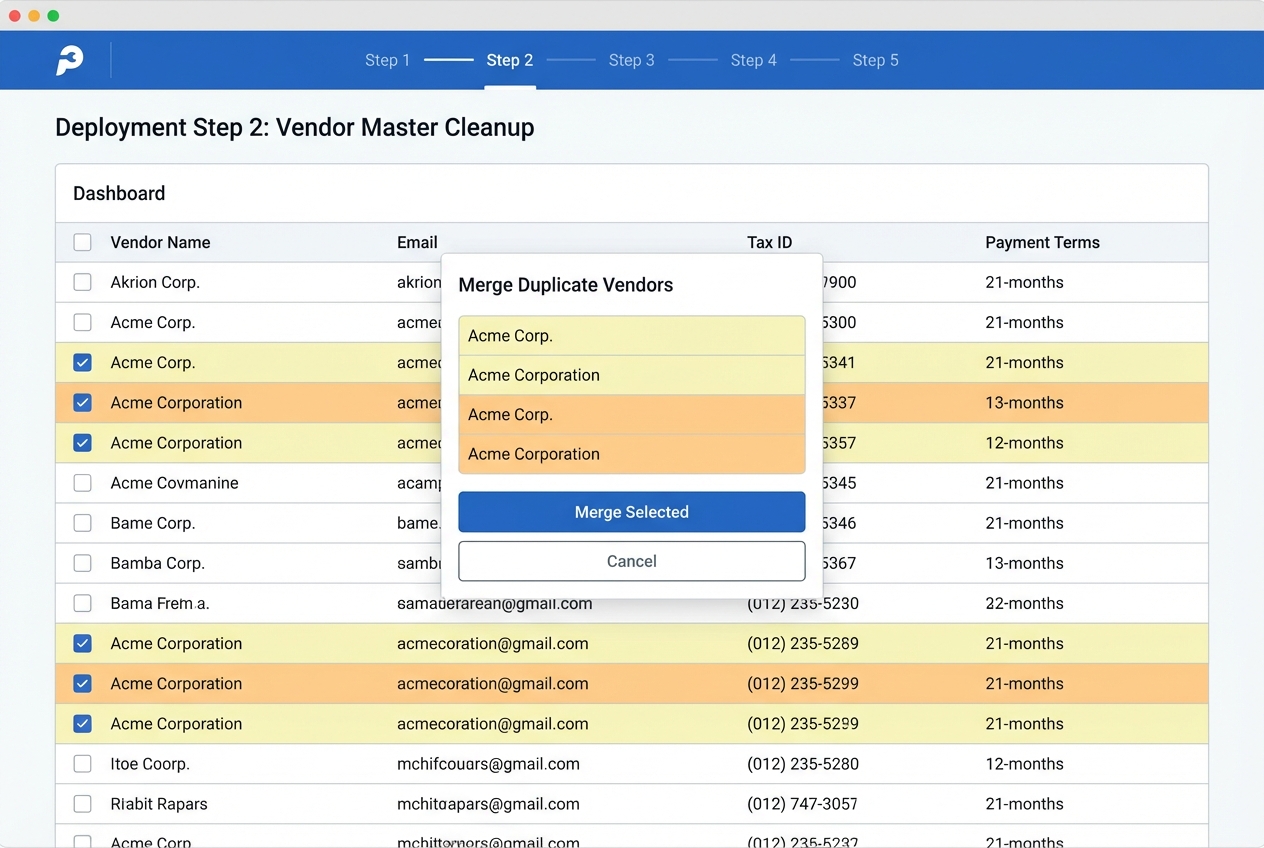This screenshot has height=848, width=1264.
Task: Check the Bamba Corp. checkbox
Action: 82,562
